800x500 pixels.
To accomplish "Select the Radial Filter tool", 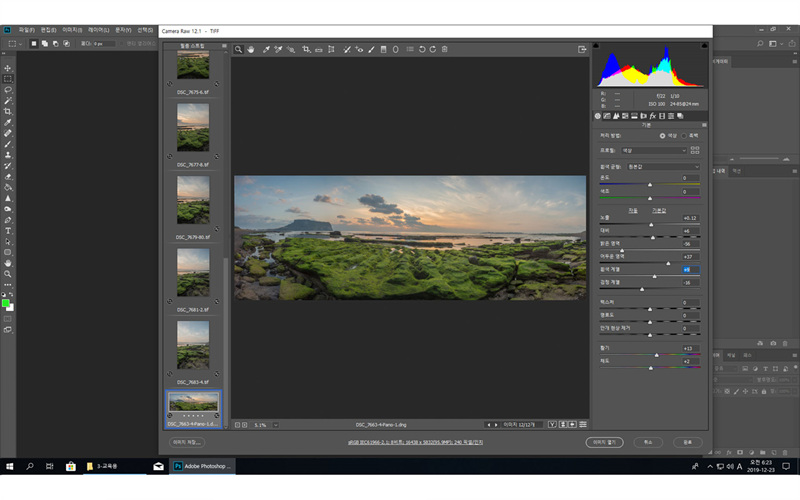I will point(395,49).
